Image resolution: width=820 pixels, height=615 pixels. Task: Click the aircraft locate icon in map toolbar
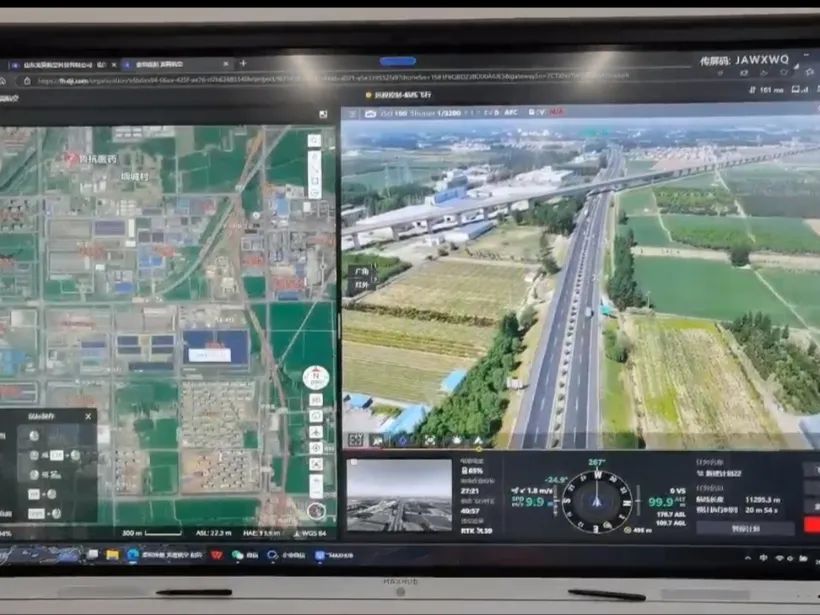tap(316, 432)
